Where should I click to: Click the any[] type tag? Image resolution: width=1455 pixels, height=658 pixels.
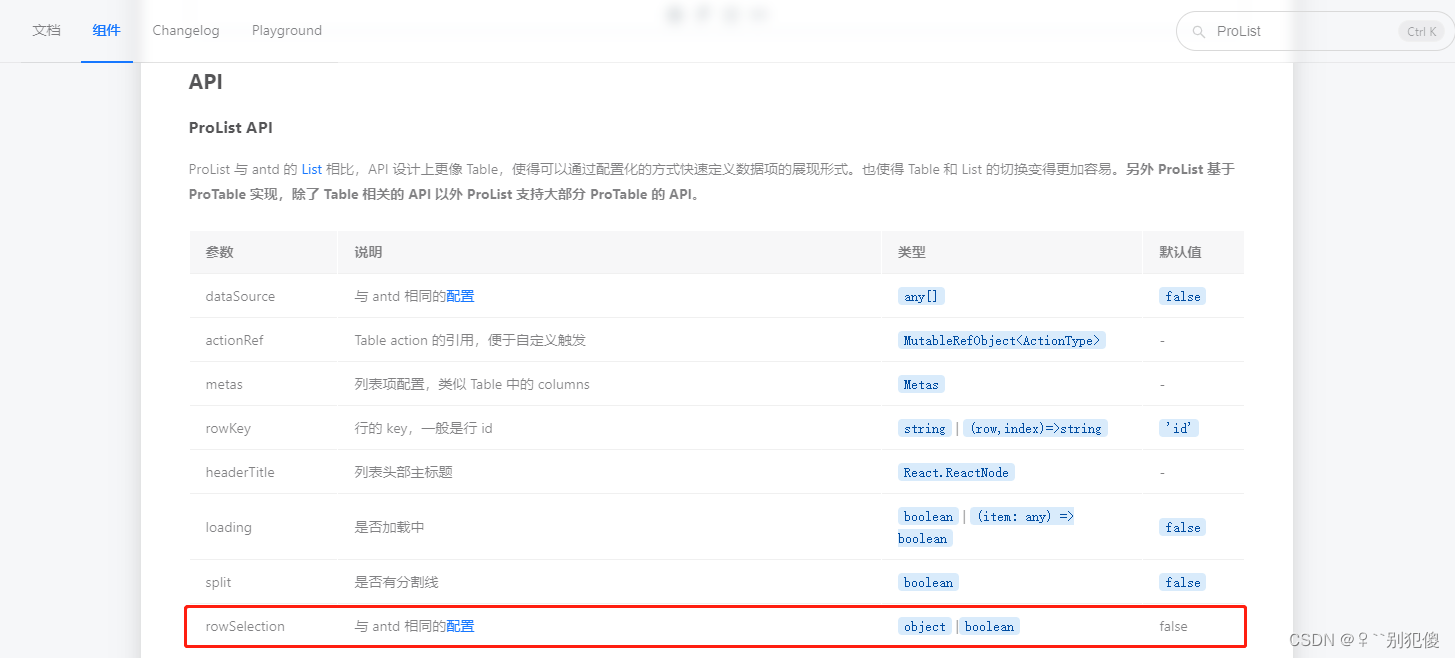click(920, 296)
